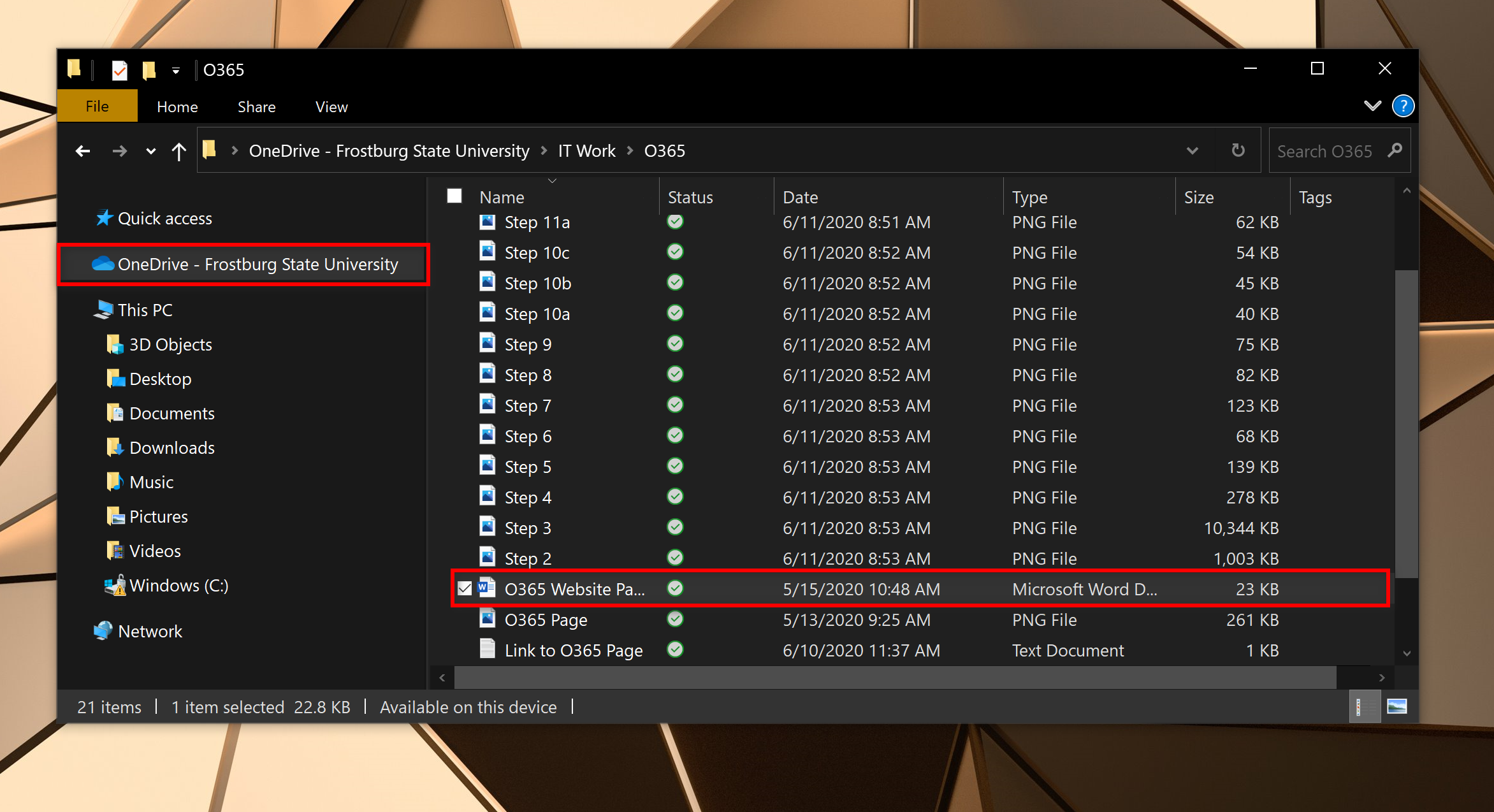Click the image icon of O365 Page

pos(488,618)
